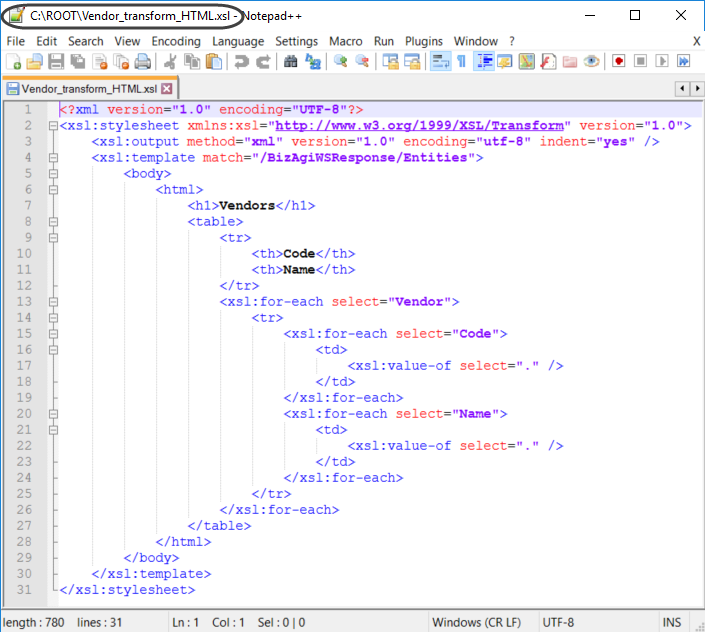Toggle monitoring eye icon

(x=591, y=62)
